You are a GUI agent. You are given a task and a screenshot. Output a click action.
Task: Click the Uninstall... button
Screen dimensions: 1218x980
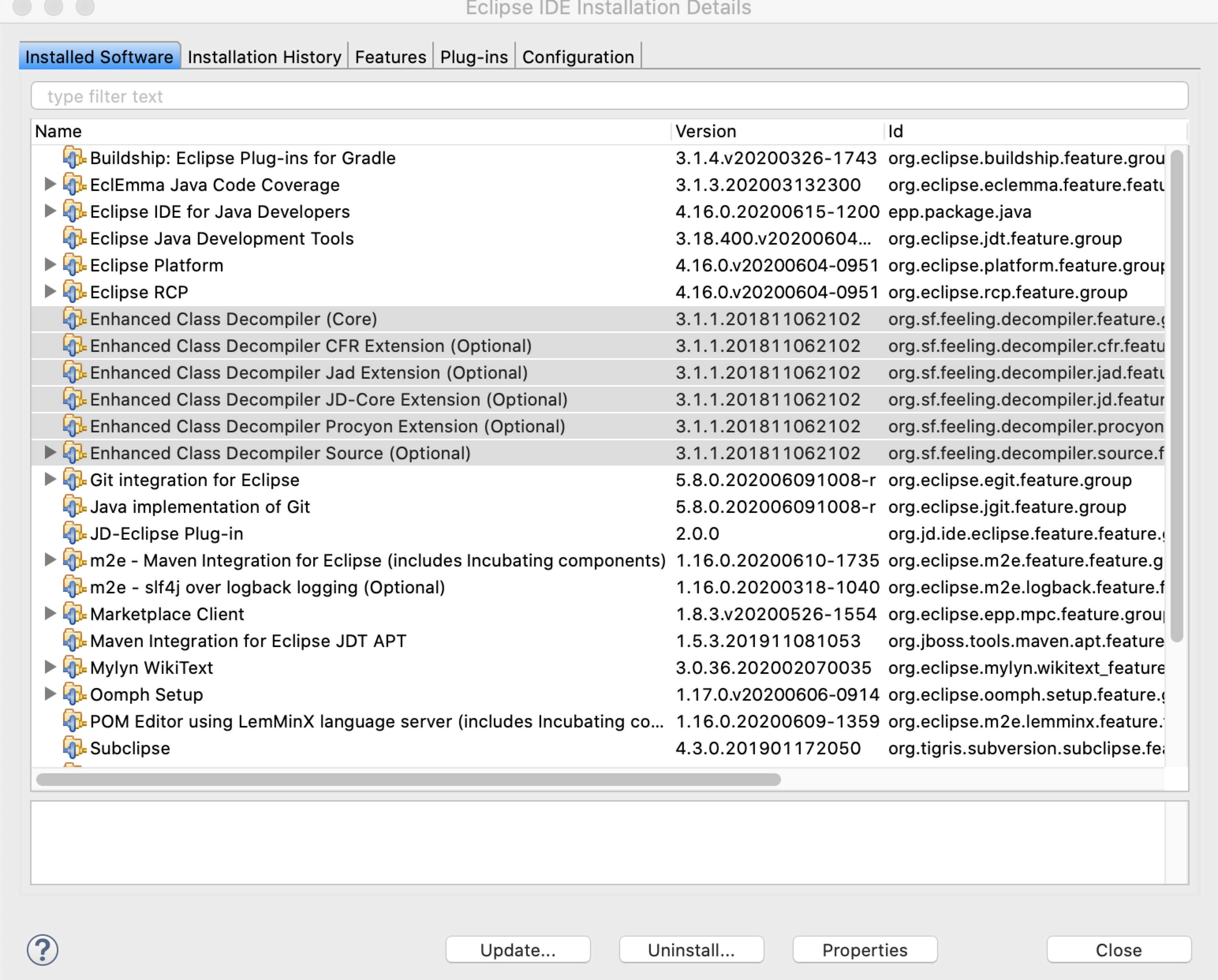click(x=691, y=950)
